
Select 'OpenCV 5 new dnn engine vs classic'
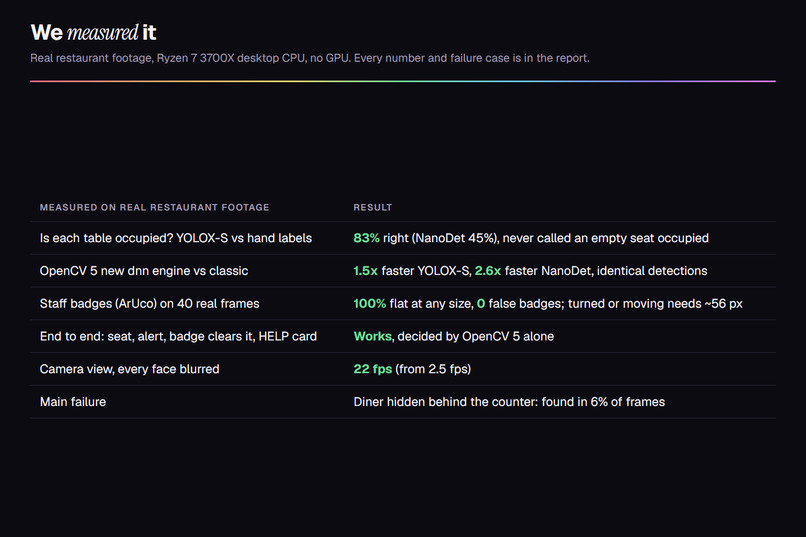point(144,271)
